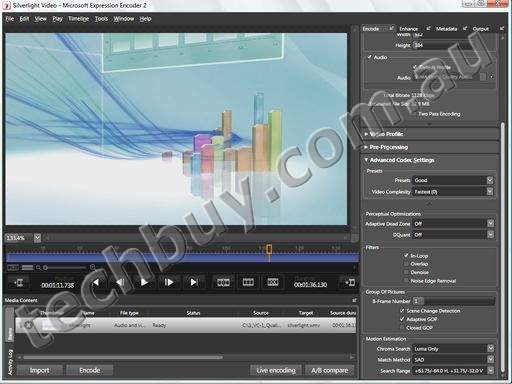Undock the Encode panel via pop-out icon
This screenshot has width=512, height=384.
pos(392,29)
